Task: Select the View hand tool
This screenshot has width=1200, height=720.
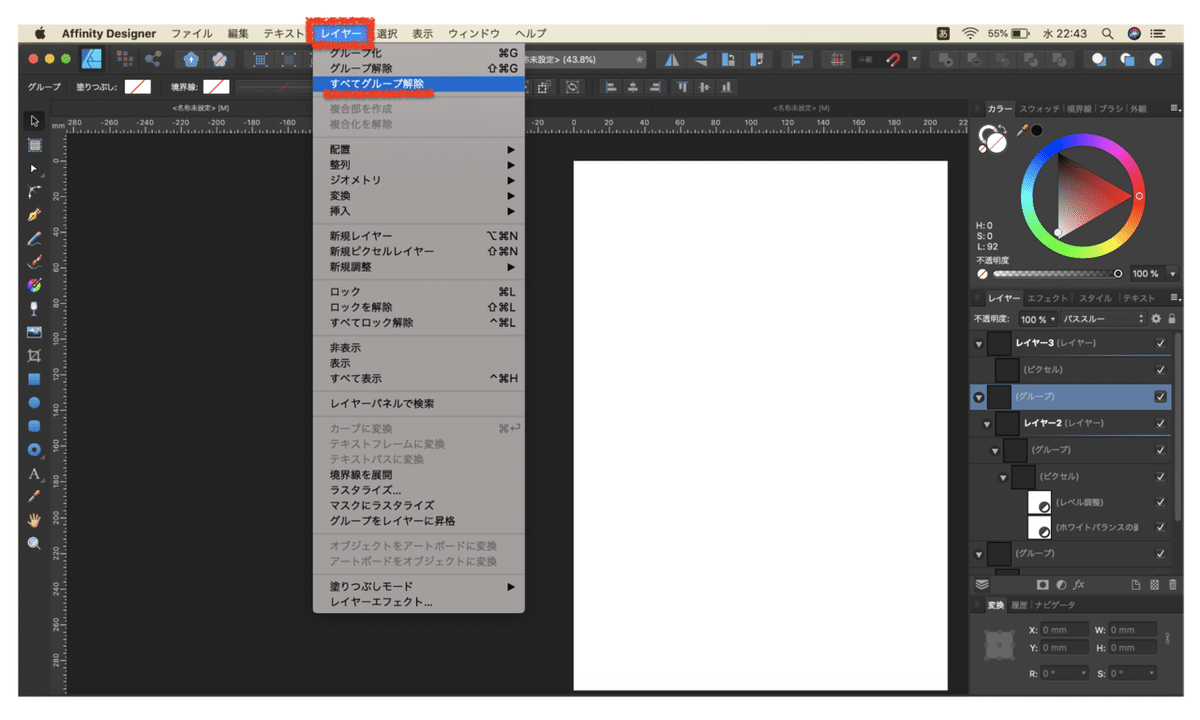Action: (x=34, y=520)
